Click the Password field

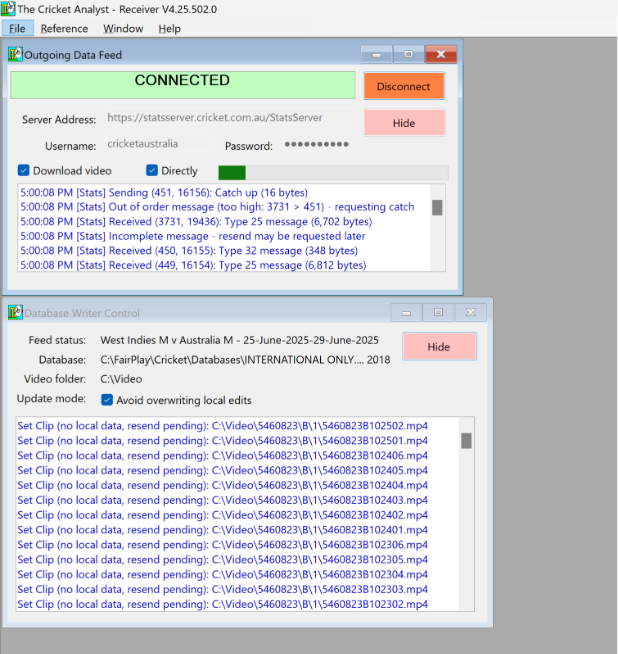[x=318, y=144]
